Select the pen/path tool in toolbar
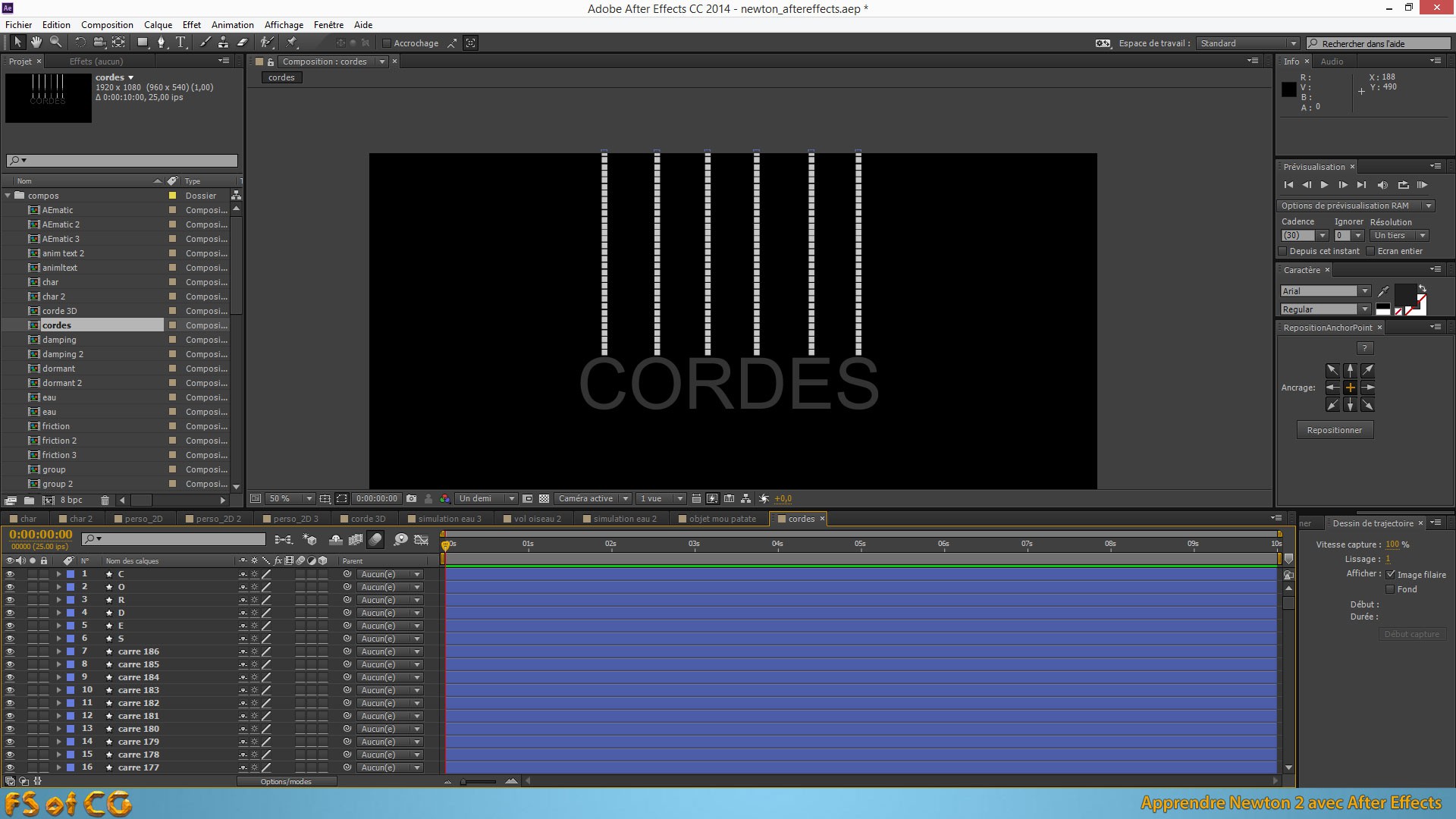This screenshot has width=1456, height=819. [x=162, y=42]
